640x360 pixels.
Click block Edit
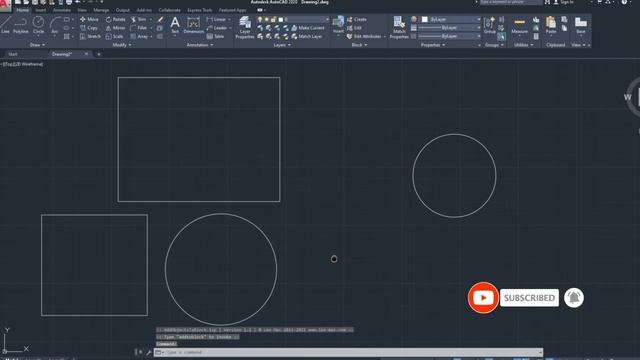tap(354, 28)
